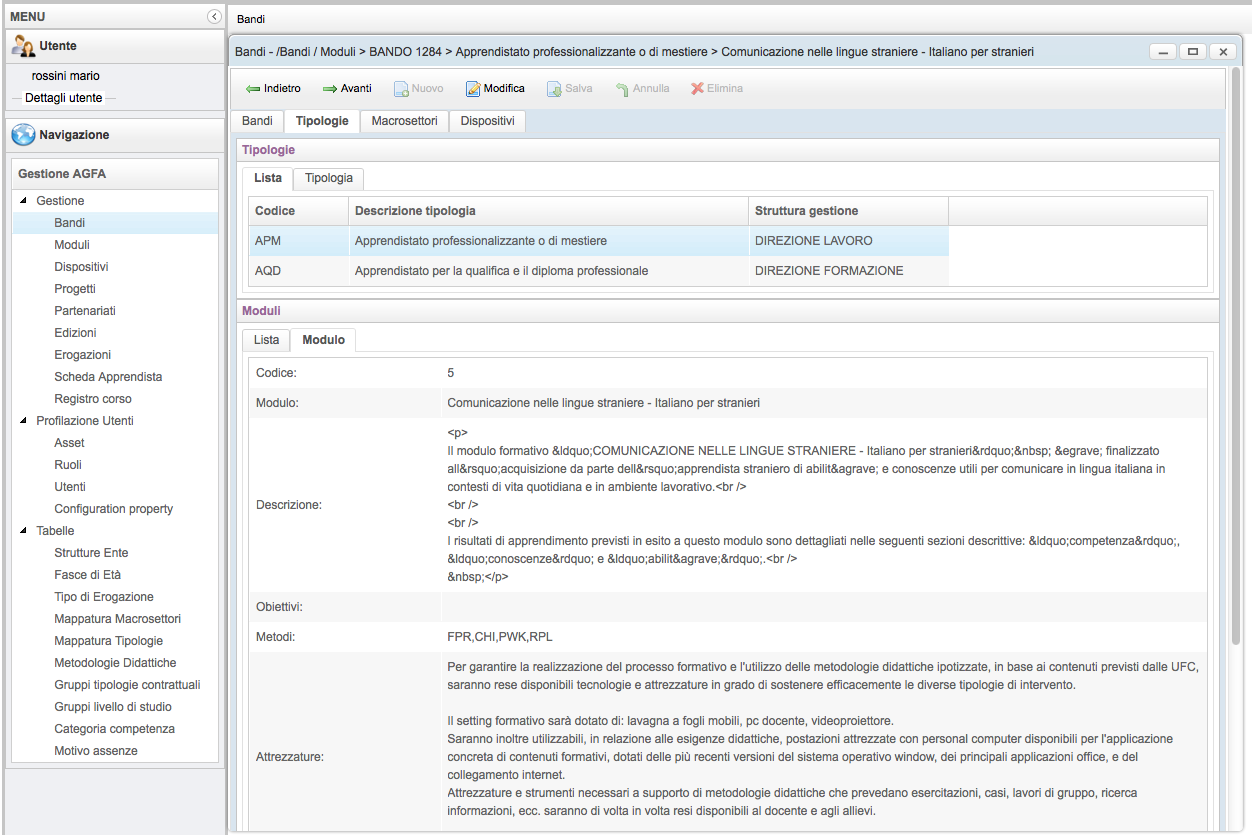Image resolution: width=1252 pixels, height=835 pixels.
Task: Click the Avanti forward arrow icon
Action: coord(329,89)
